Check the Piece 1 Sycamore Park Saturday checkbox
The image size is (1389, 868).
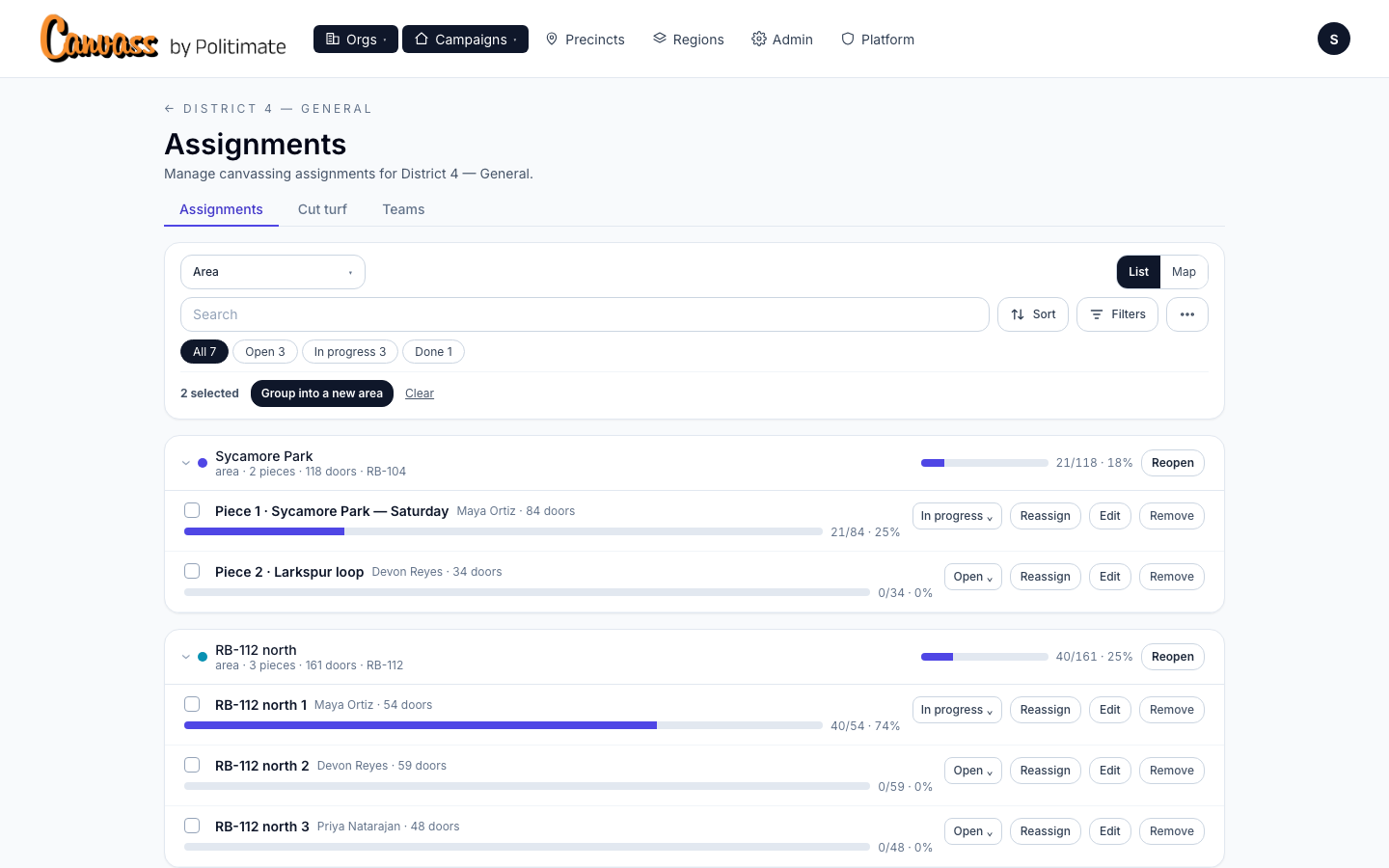[192, 510]
